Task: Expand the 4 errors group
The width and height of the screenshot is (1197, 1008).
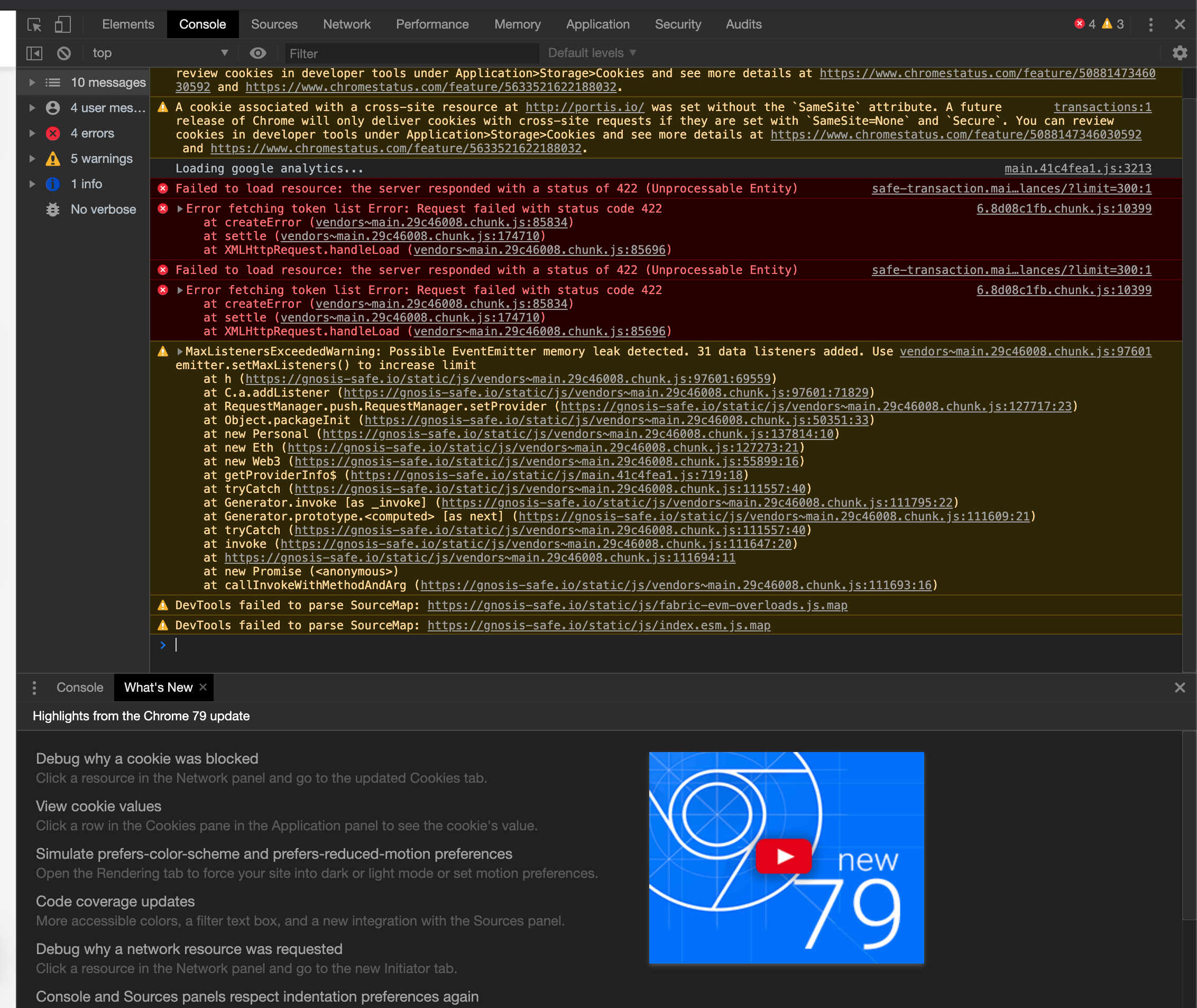Action: pyautogui.click(x=32, y=134)
